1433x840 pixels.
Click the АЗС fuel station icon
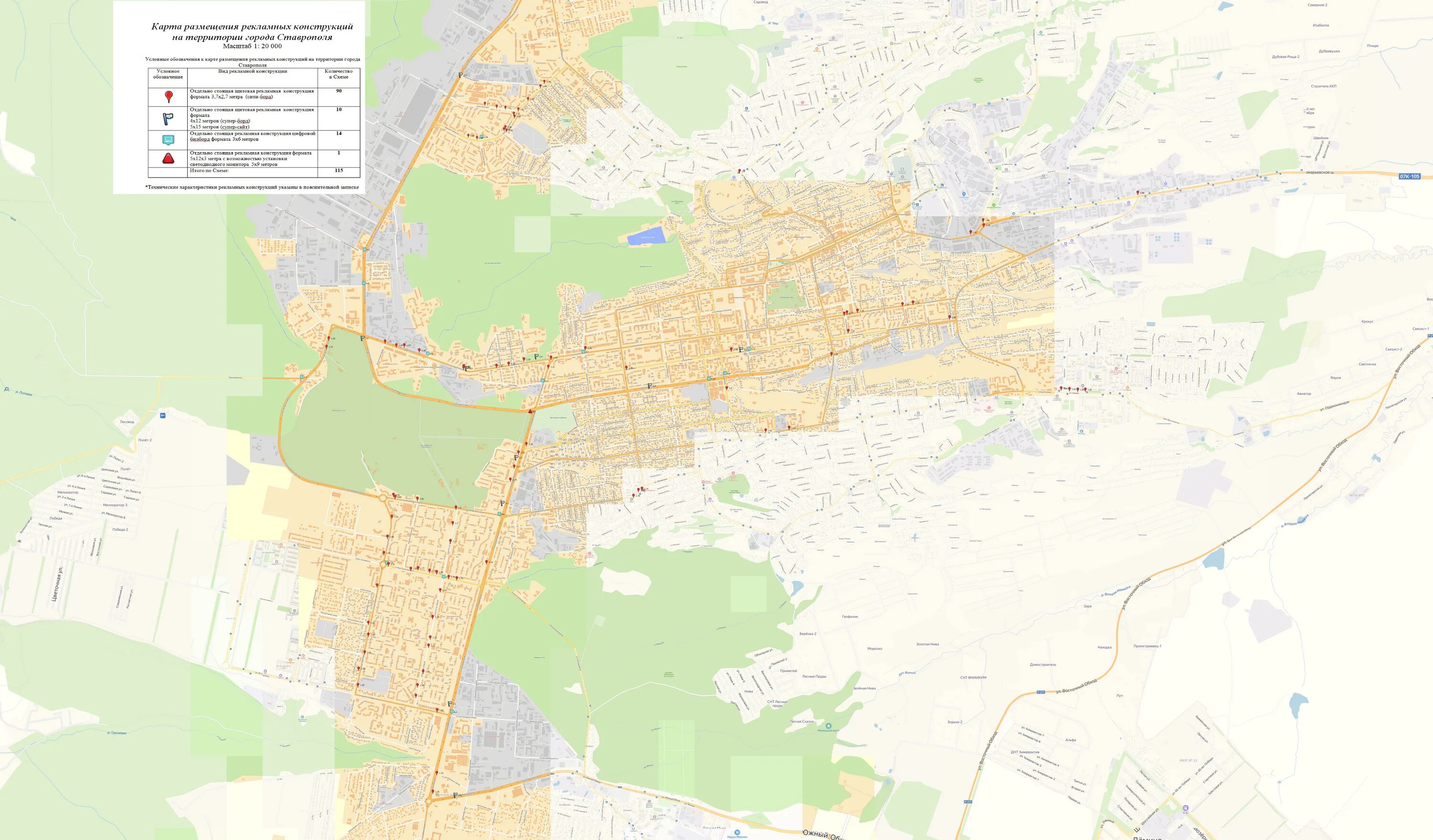pos(1185,808)
